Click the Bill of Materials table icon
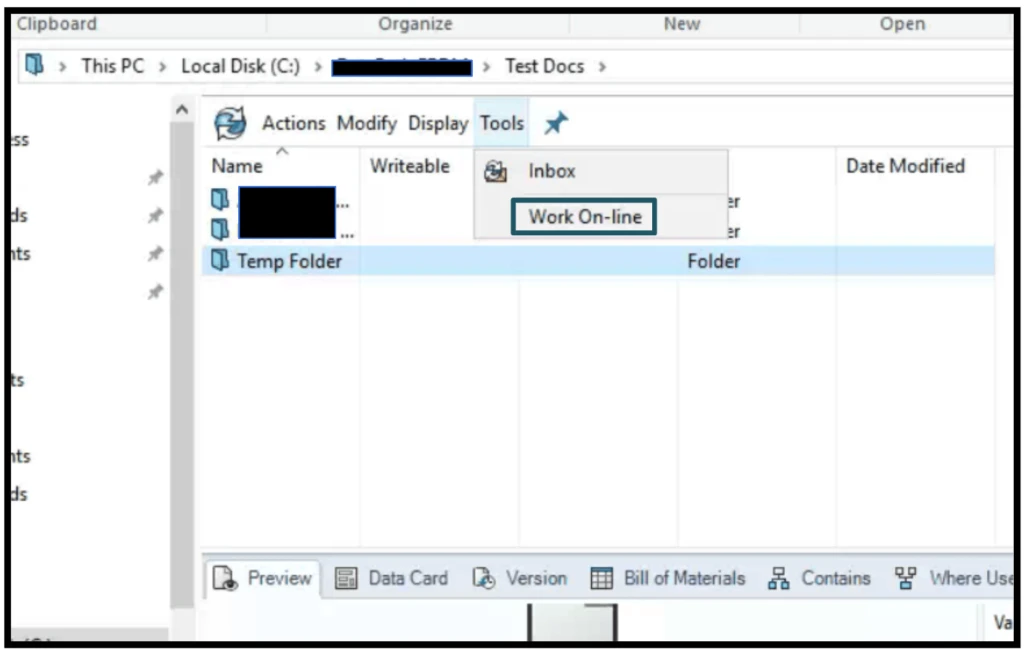 click(601, 578)
